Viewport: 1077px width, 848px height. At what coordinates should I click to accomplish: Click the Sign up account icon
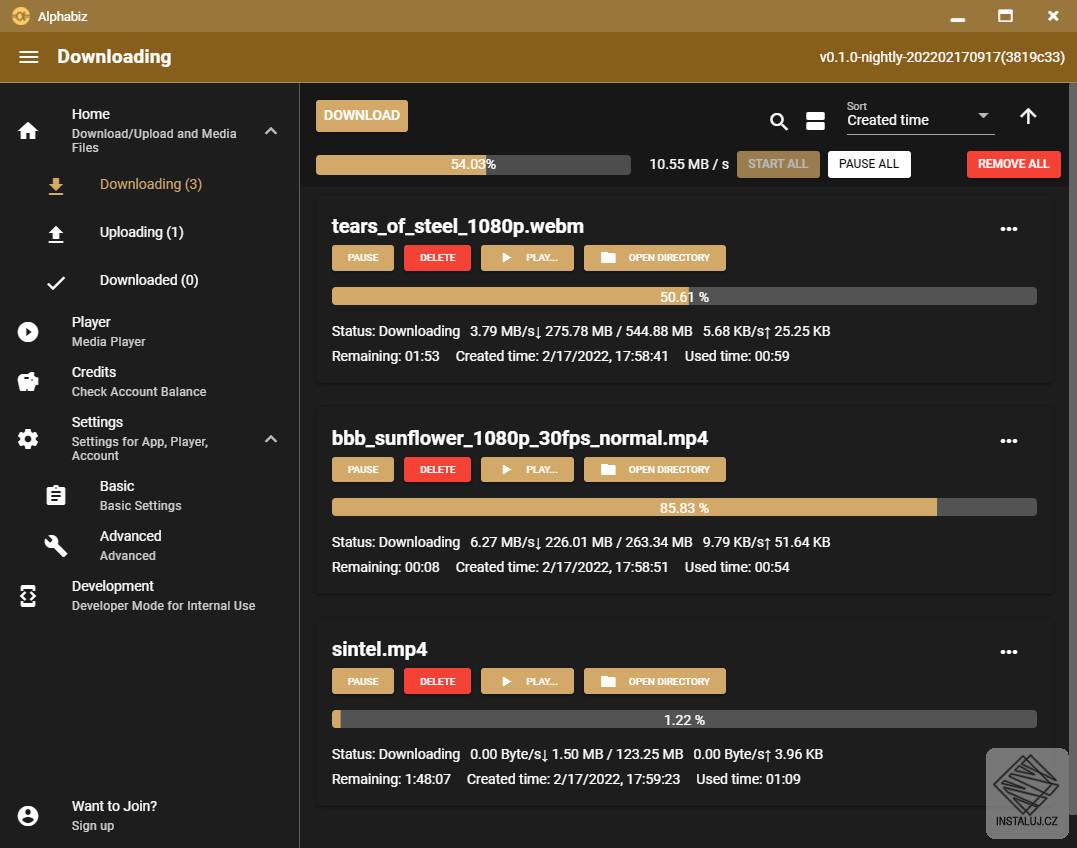pos(28,816)
